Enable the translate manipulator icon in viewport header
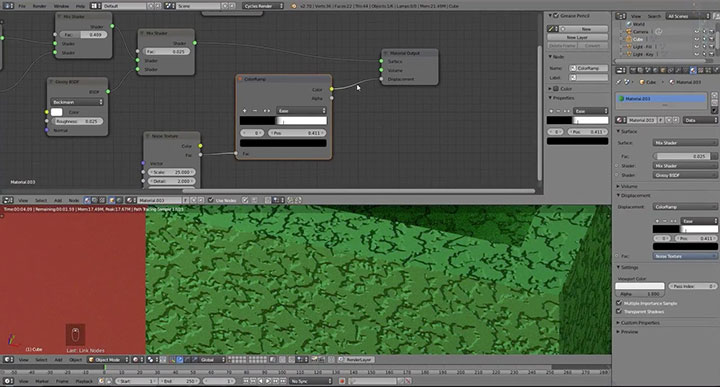This screenshot has width=720, height=387. 180,359
